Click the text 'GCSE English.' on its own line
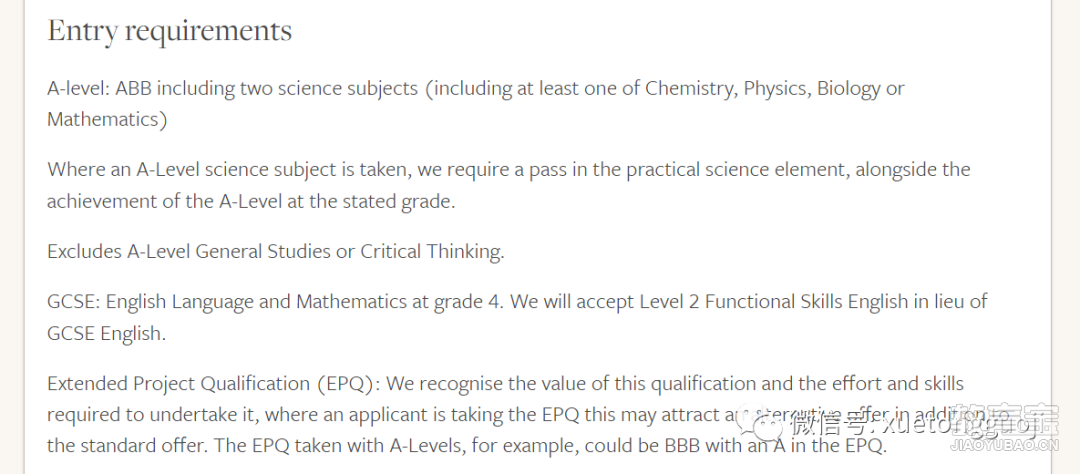The height and width of the screenshot is (474, 1080). (x=106, y=334)
